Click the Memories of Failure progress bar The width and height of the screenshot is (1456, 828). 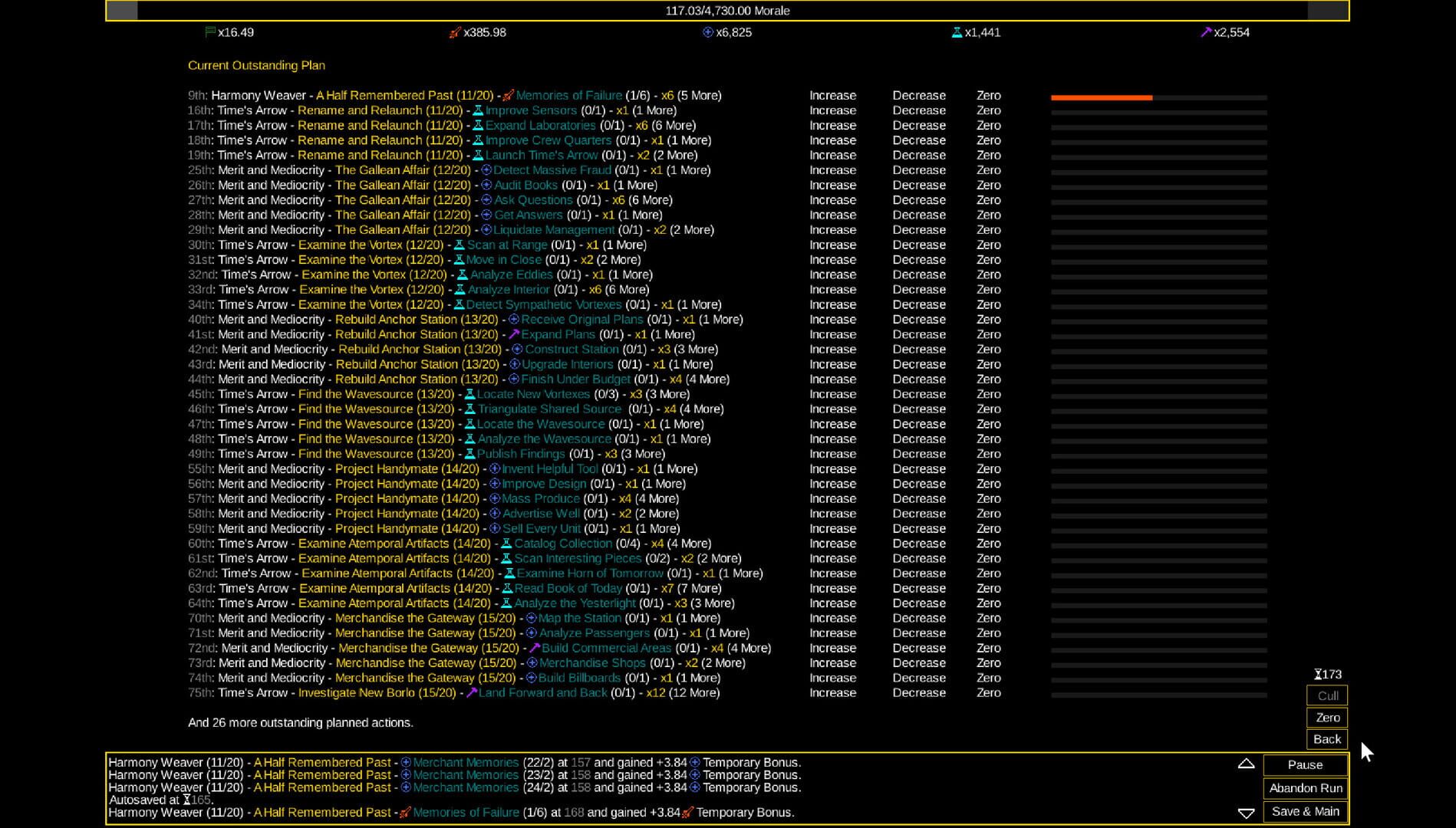pos(1158,98)
